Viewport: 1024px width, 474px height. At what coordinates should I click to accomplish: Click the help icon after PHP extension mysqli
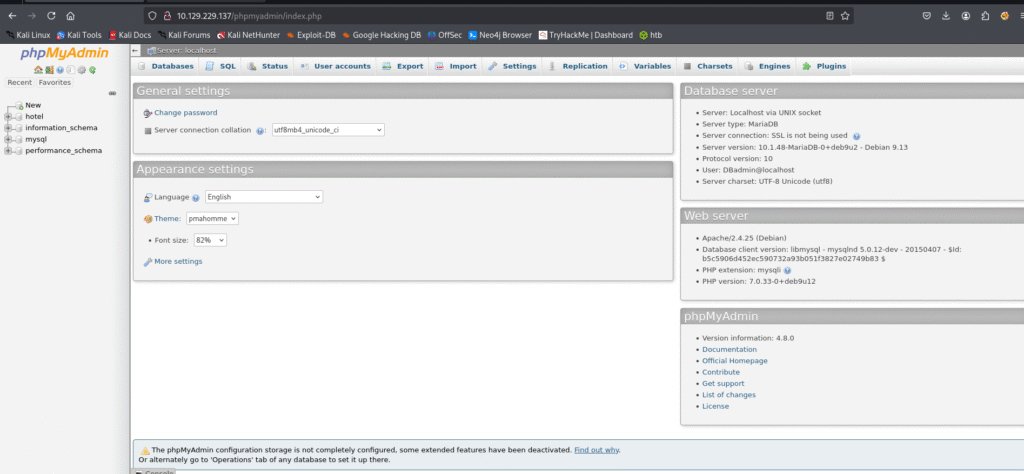pyautogui.click(x=787, y=270)
